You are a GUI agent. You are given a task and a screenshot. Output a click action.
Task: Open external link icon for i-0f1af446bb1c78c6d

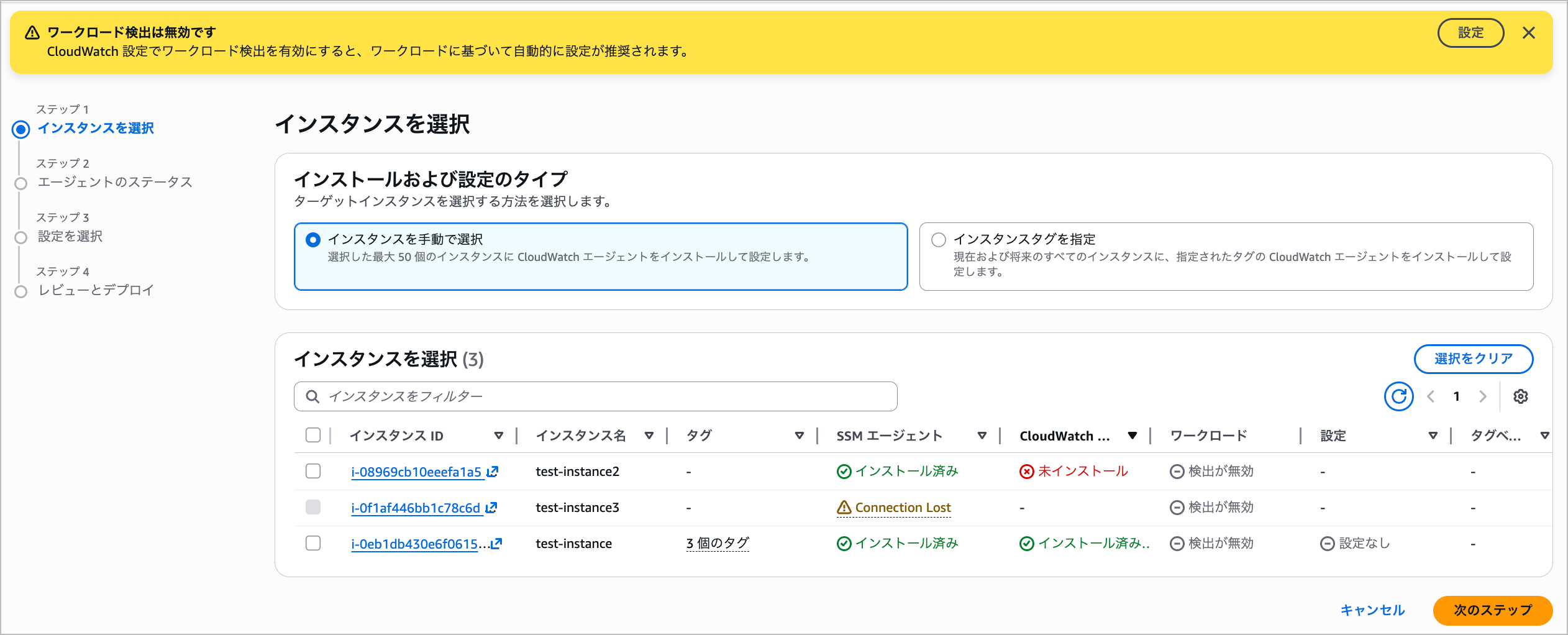(x=491, y=508)
